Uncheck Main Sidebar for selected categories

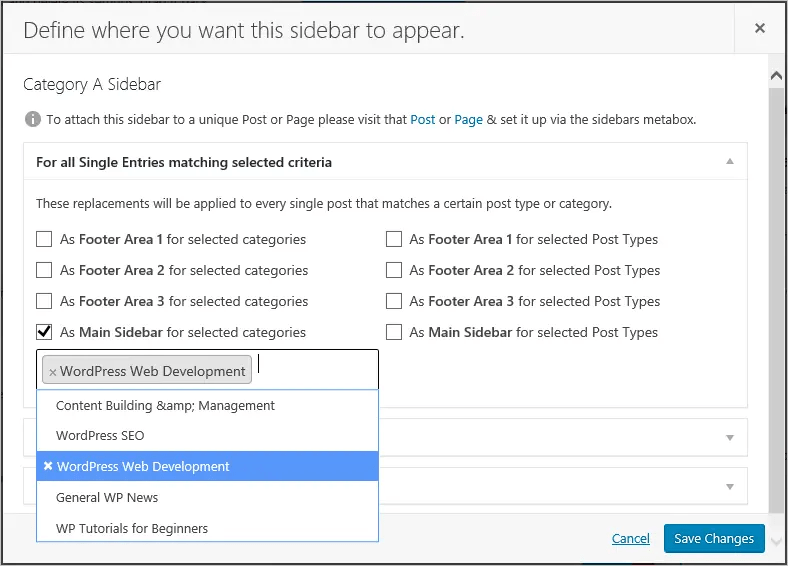click(44, 332)
